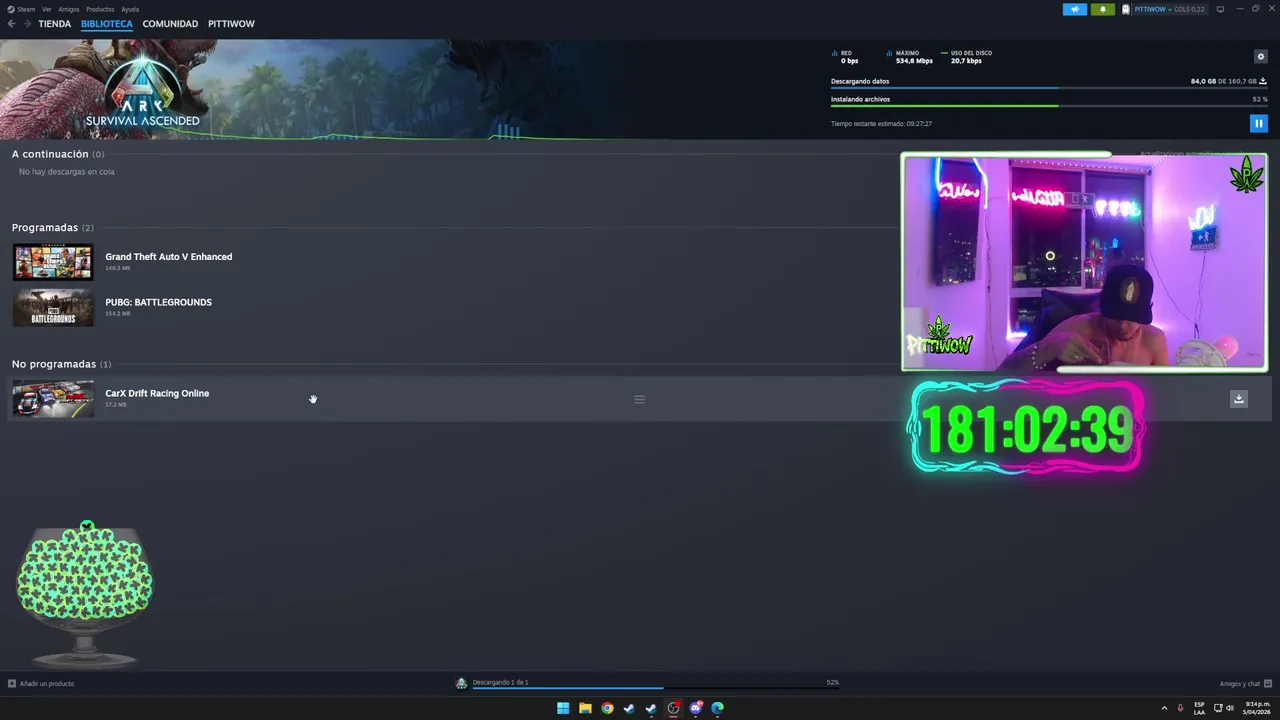Click the Descargando datos progress bar
1280x720 pixels.
[x=1049, y=88]
